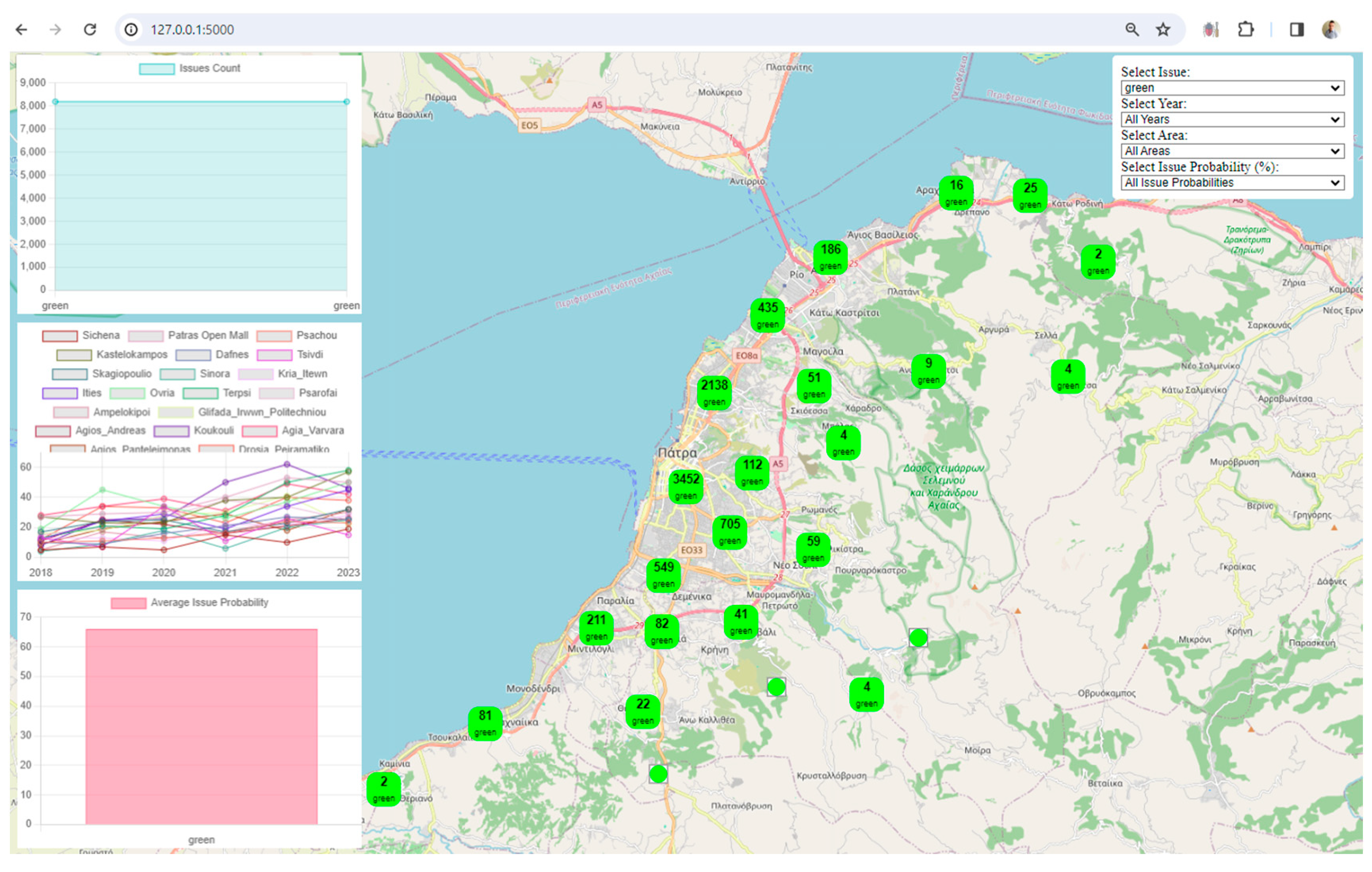This screenshot has height=872, width=1372.
Task: Reload the page with refresh icon
Action: [90, 30]
